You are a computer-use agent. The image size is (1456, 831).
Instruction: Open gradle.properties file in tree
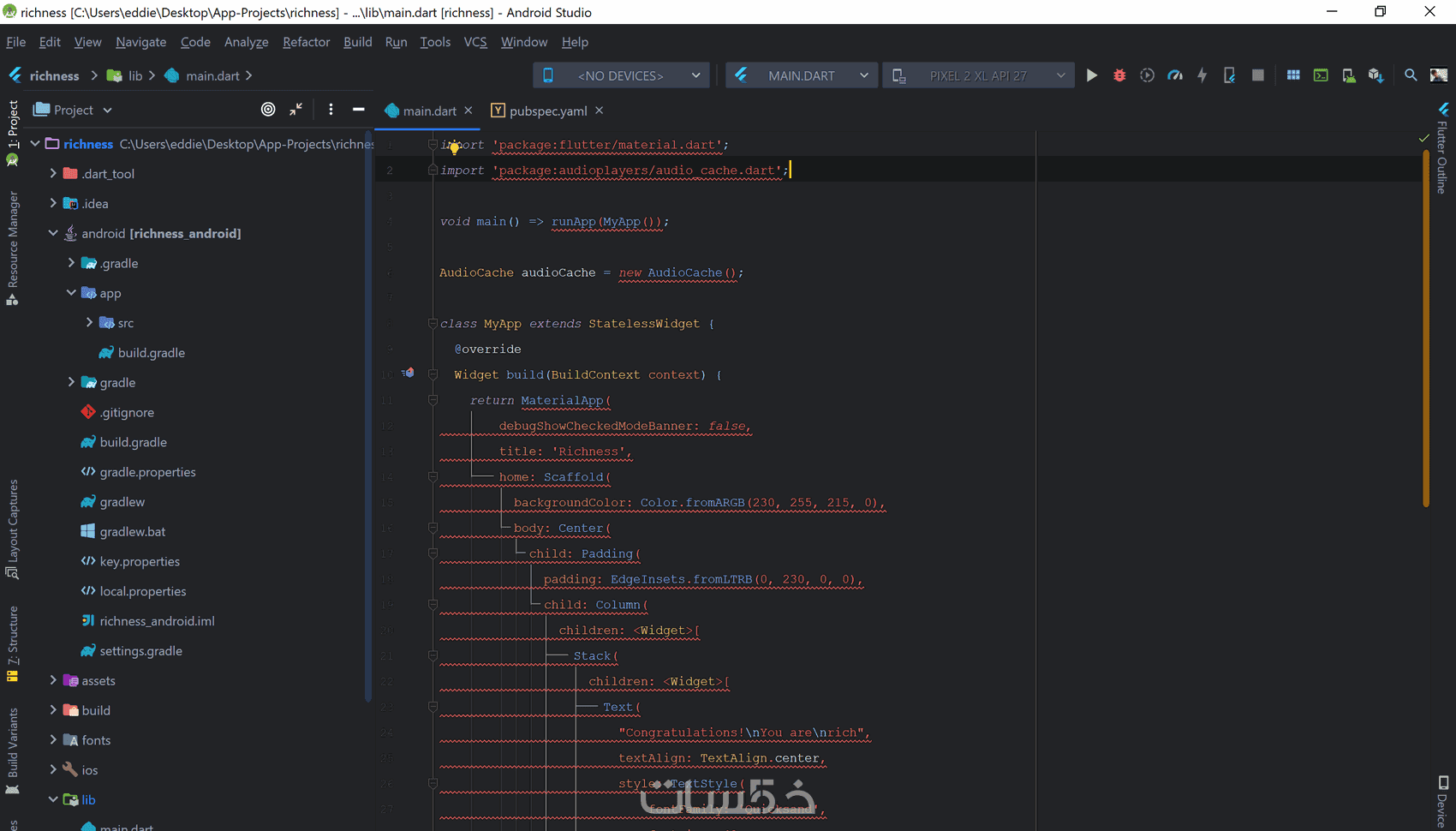coord(147,472)
